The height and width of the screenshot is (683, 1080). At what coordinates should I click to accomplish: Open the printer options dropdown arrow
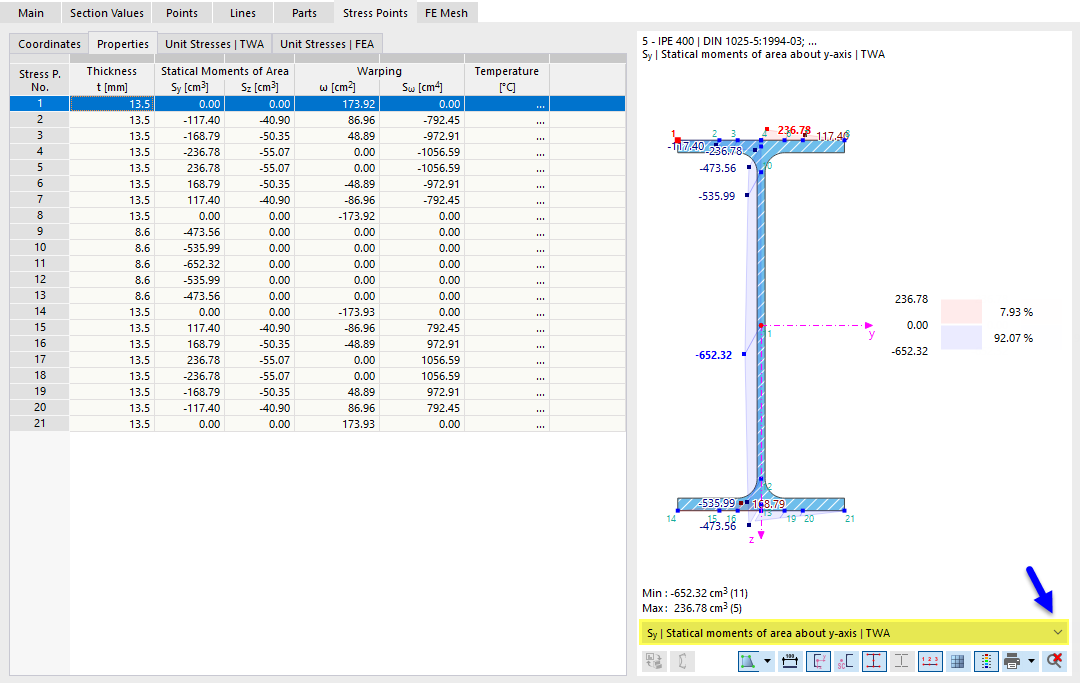1031,661
